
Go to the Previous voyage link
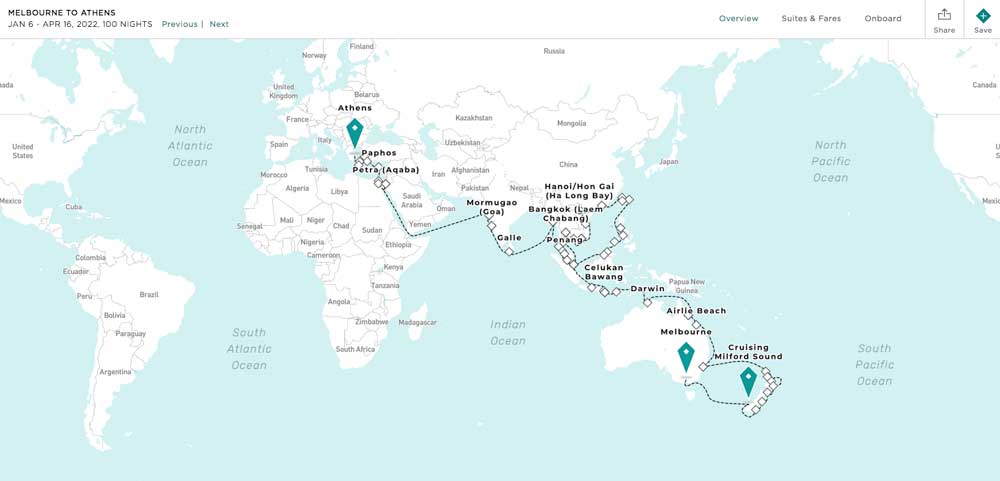coord(179,24)
